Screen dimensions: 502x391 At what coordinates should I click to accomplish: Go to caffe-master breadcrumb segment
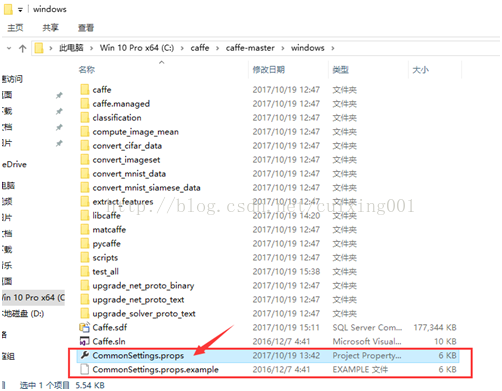250,48
